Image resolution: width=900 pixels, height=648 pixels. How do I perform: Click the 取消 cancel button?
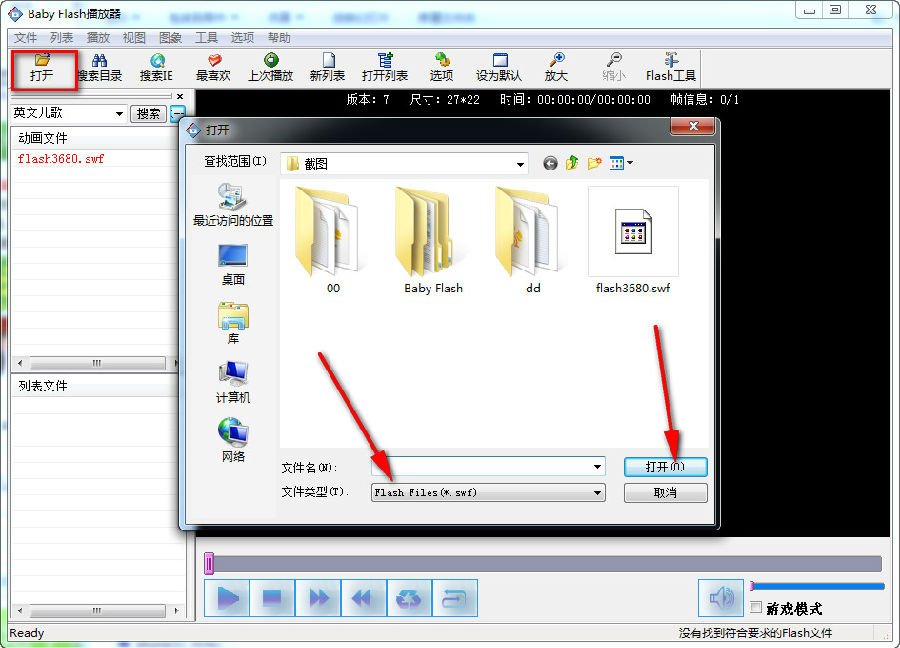[665, 492]
